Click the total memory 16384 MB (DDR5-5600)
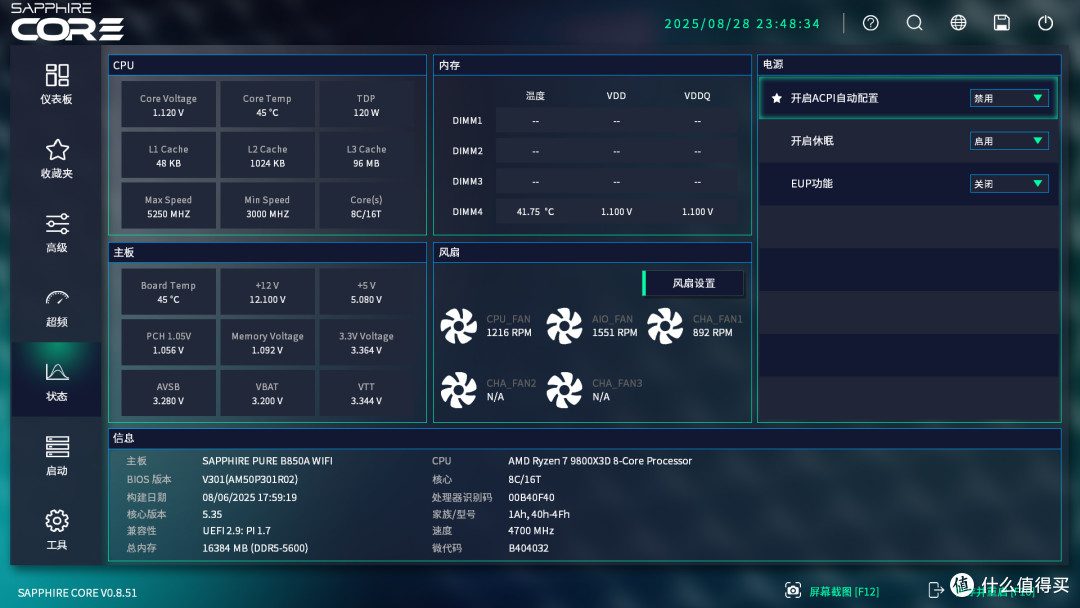The width and height of the screenshot is (1080, 608). tap(255, 548)
